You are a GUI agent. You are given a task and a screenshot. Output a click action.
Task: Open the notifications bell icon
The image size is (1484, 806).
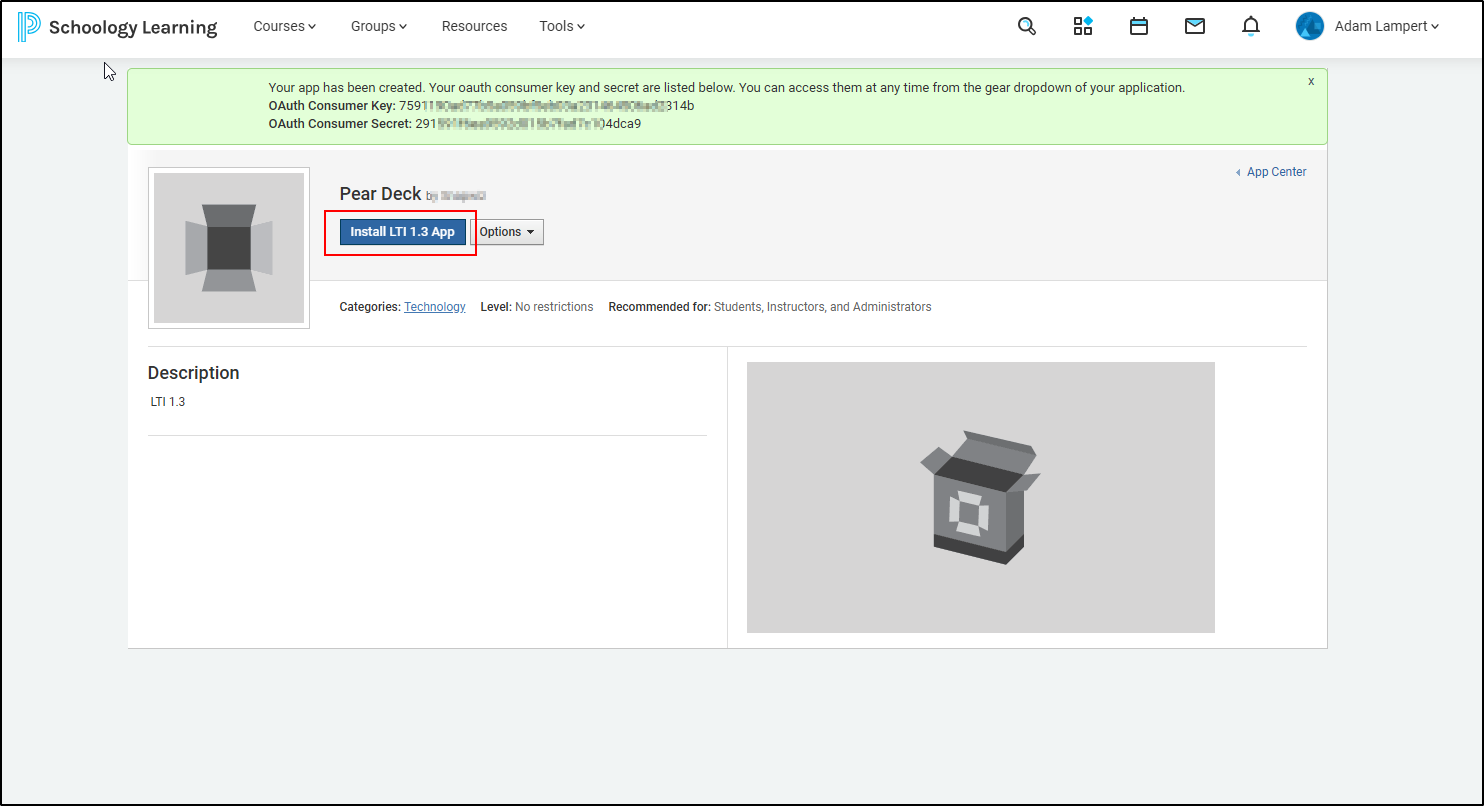(x=1250, y=26)
